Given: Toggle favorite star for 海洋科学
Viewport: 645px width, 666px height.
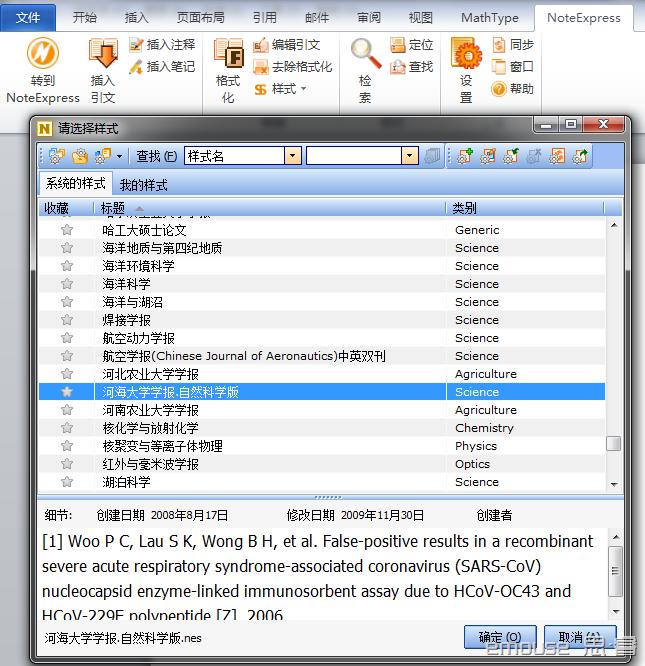Looking at the screenshot, I should pyautogui.click(x=67, y=284).
